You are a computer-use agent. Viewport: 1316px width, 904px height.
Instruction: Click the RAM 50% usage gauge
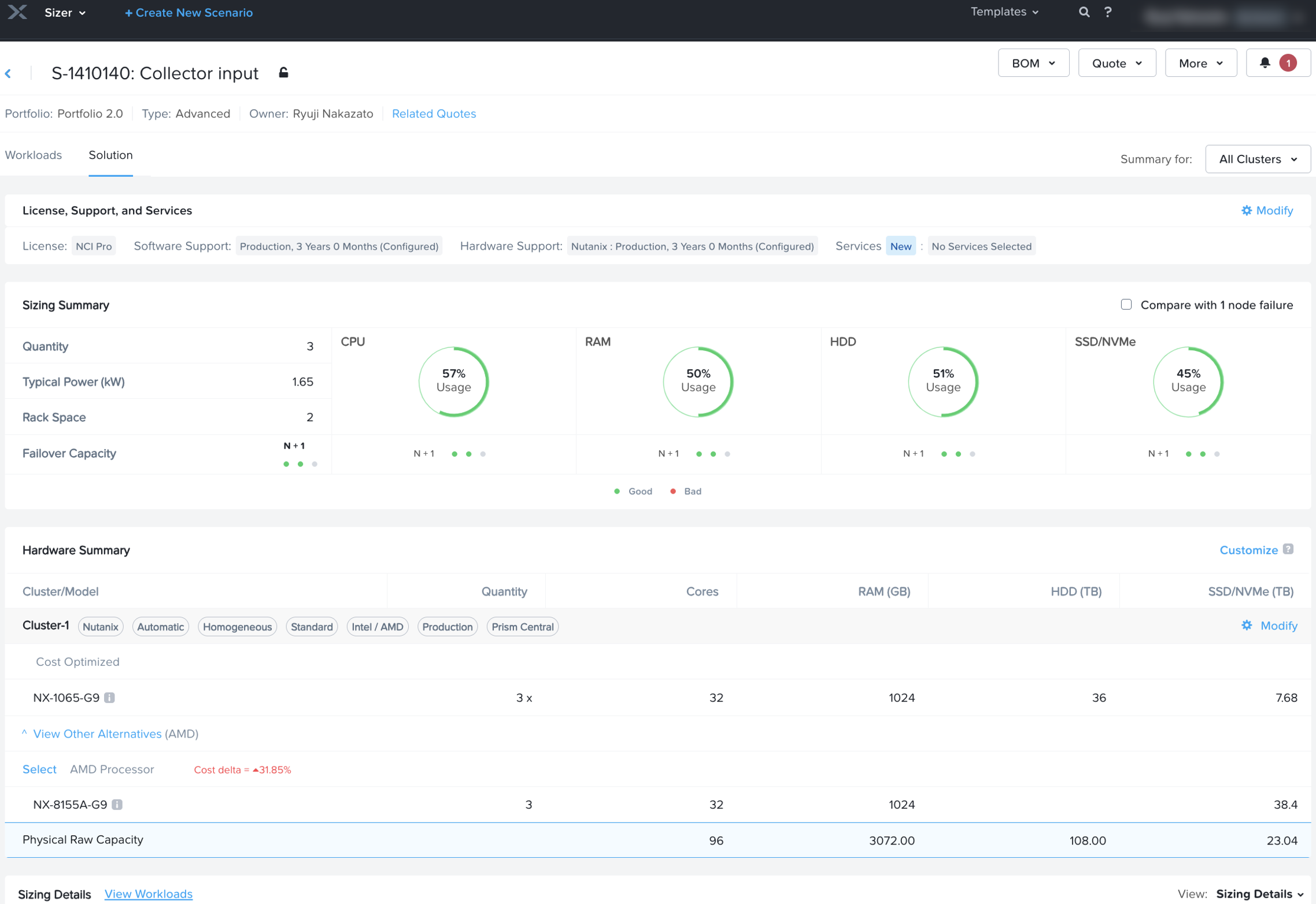click(698, 381)
